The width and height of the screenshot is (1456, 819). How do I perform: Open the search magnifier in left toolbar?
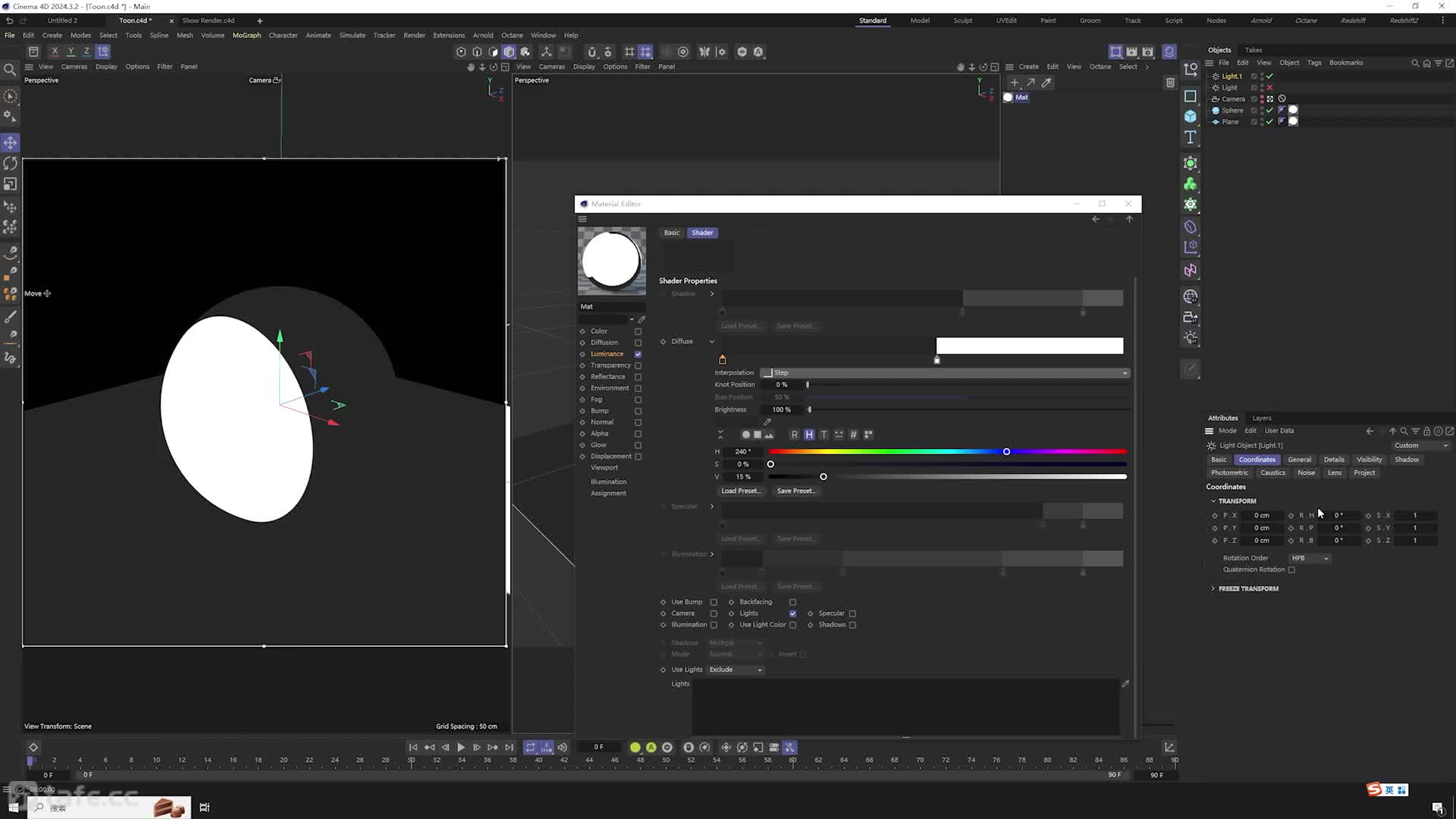[11, 70]
